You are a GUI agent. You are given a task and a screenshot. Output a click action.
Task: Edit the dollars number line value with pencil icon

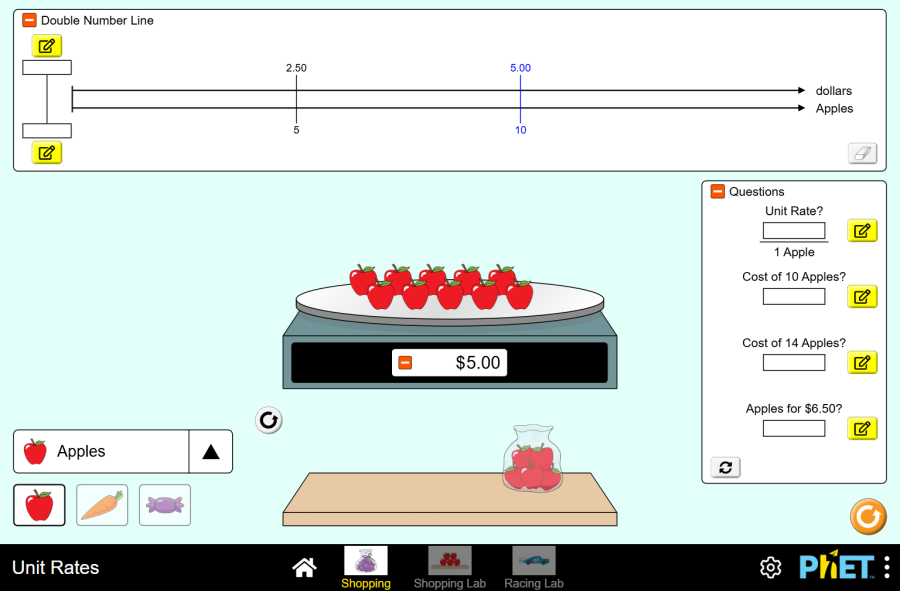coord(46,45)
